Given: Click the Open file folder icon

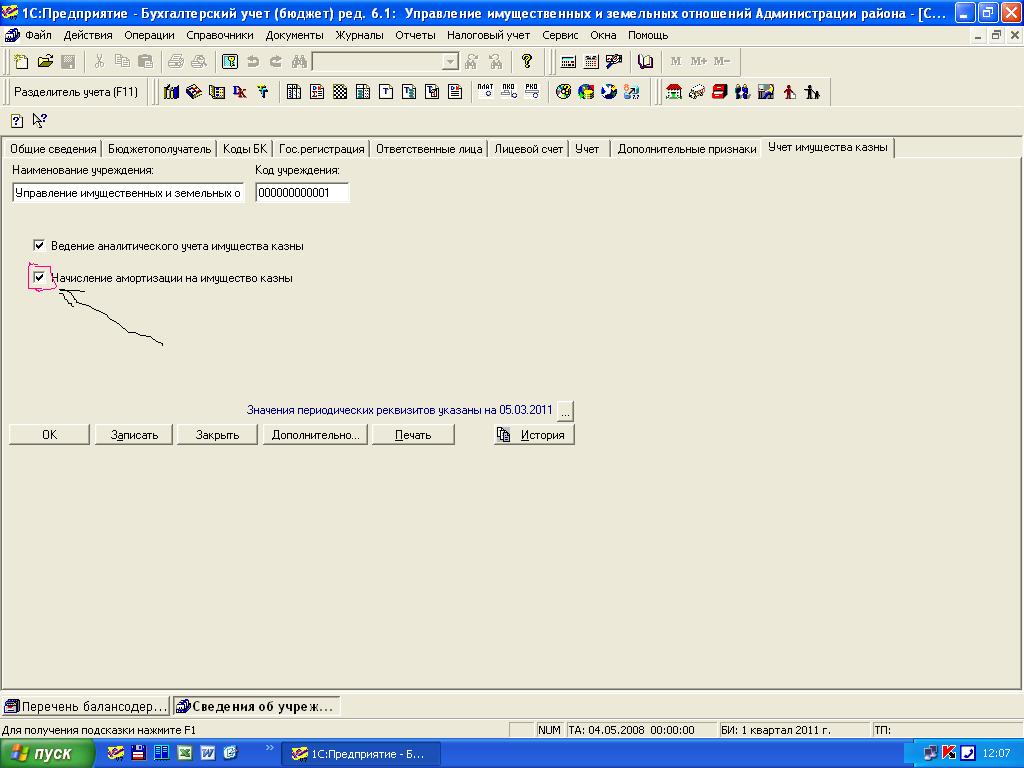Looking at the screenshot, I should (x=45, y=62).
